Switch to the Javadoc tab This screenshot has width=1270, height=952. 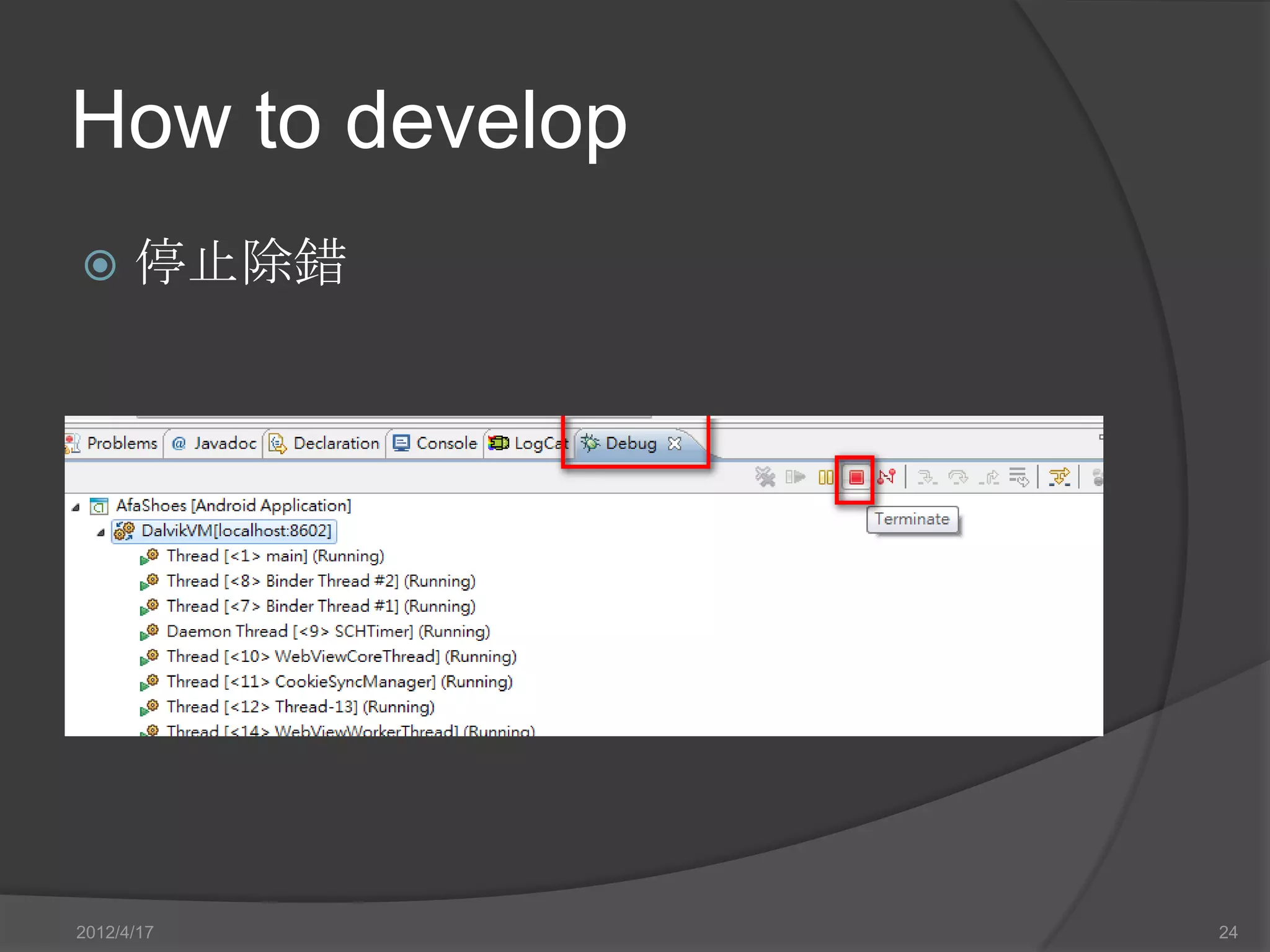pyautogui.click(x=214, y=444)
